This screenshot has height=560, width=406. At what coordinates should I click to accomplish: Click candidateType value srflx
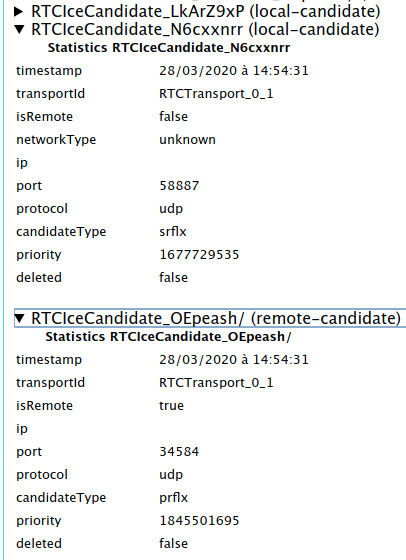click(x=173, y=232)
